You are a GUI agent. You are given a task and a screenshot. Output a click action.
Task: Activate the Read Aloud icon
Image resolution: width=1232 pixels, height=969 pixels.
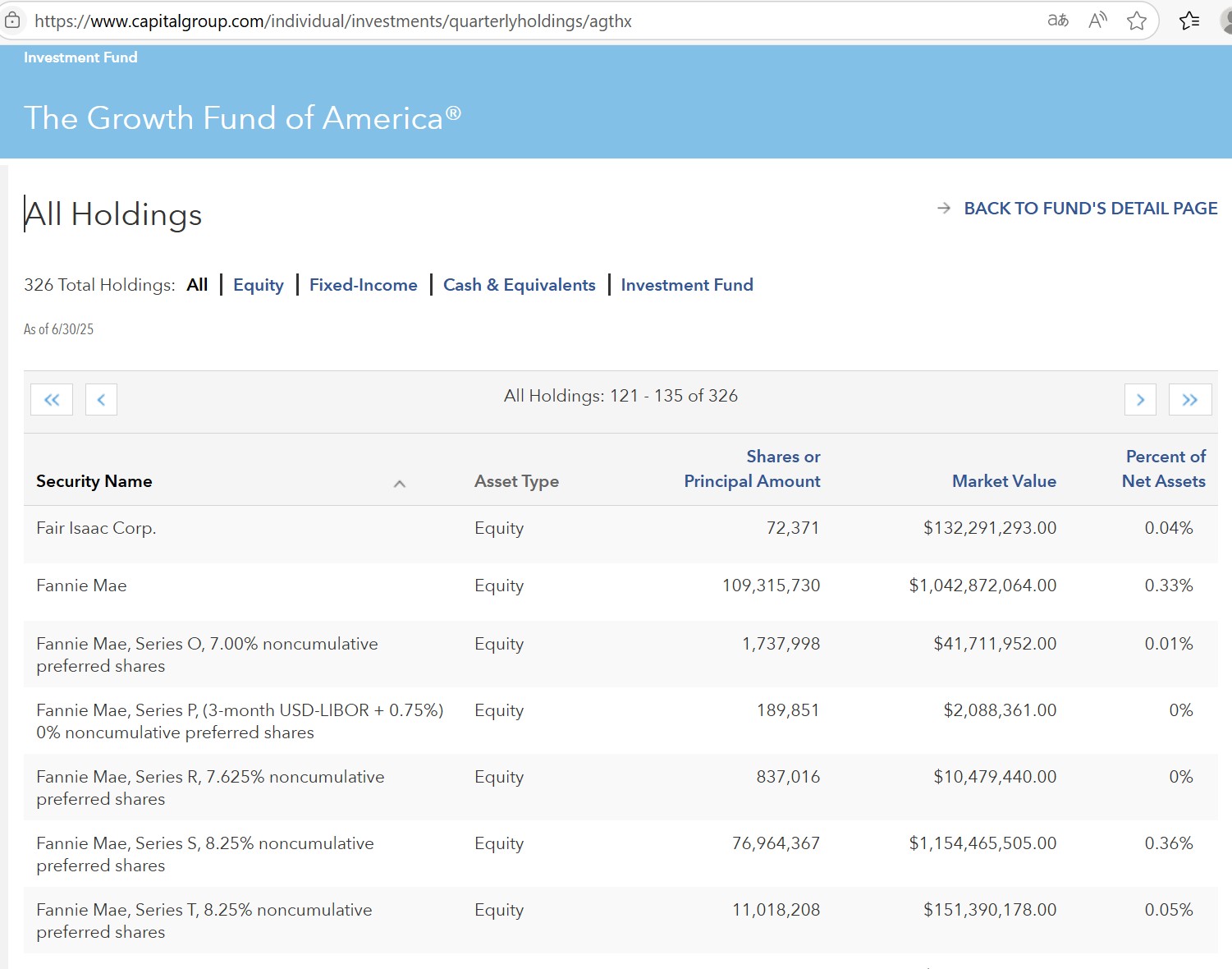pos(1097,21)
